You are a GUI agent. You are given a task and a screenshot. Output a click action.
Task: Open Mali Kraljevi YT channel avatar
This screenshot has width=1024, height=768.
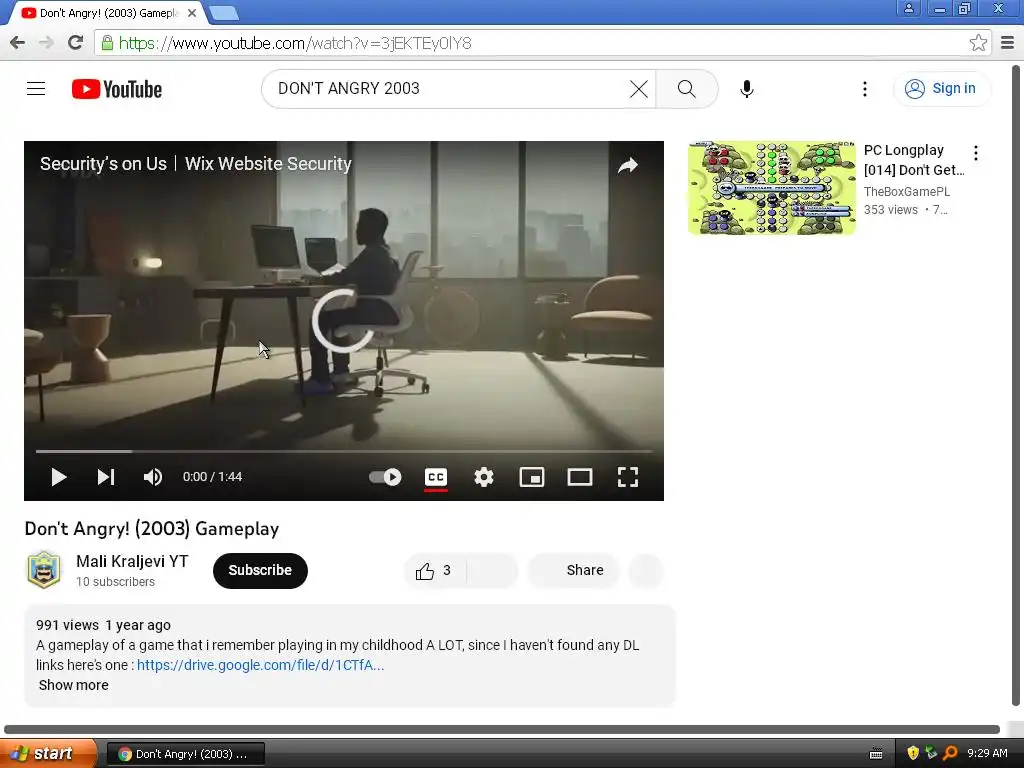tap(44, 569)
